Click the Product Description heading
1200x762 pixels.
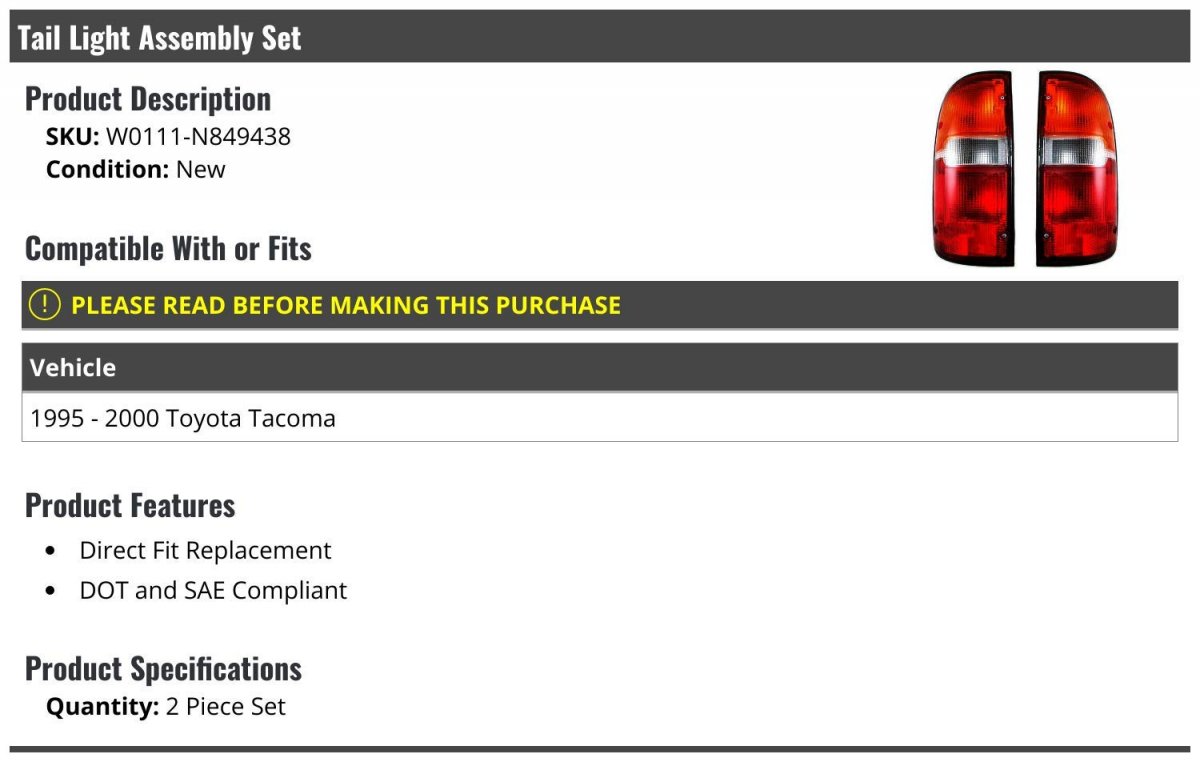coord(148,98)
